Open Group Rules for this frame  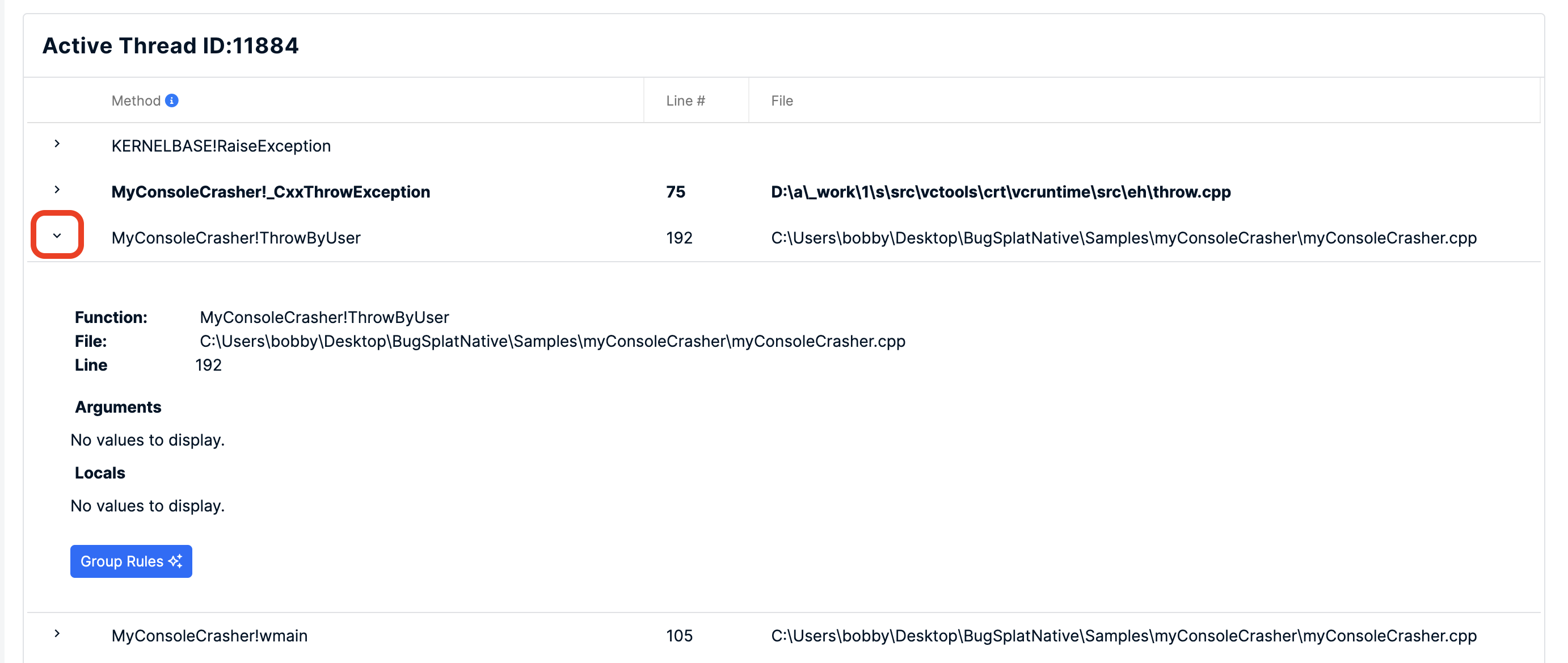131,561
